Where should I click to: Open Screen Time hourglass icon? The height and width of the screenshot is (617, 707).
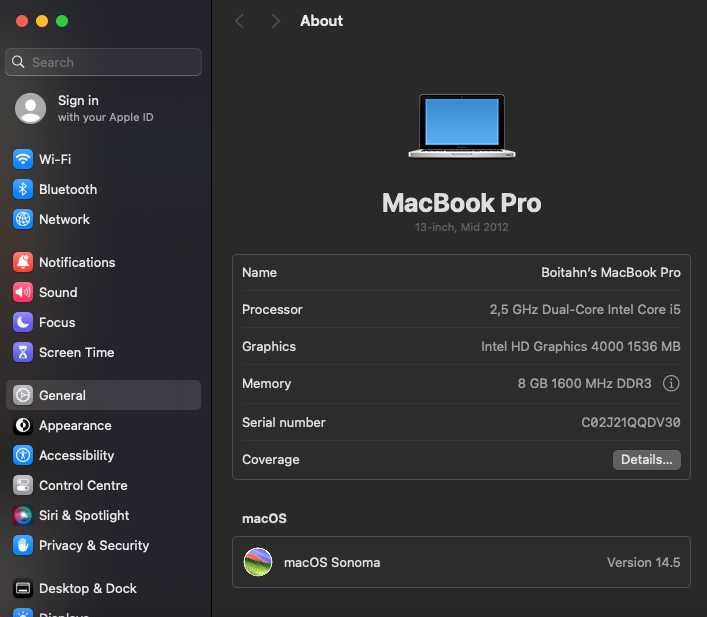click(x=23, y=352)
